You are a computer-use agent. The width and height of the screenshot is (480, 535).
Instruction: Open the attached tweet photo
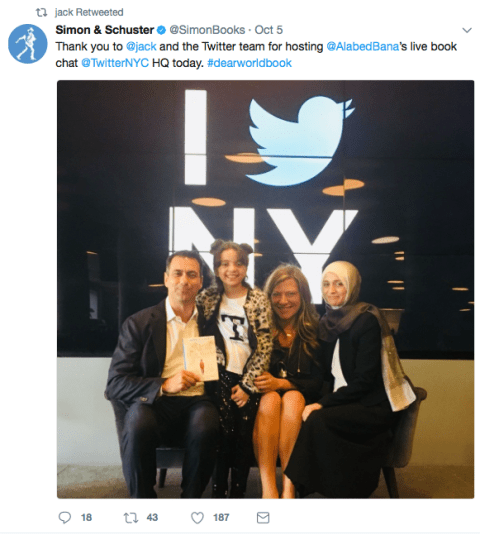(x=265, y=289)
